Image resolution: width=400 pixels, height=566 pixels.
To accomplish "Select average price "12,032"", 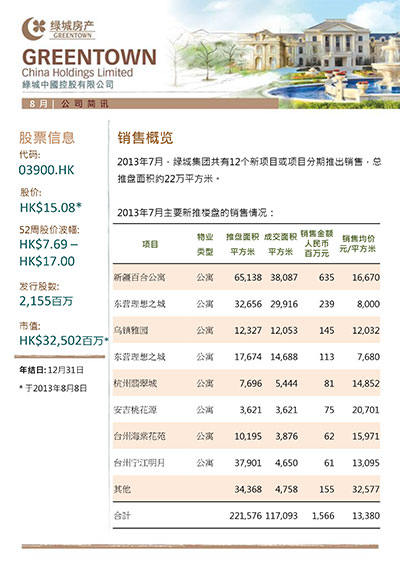I will coord(366,330).
